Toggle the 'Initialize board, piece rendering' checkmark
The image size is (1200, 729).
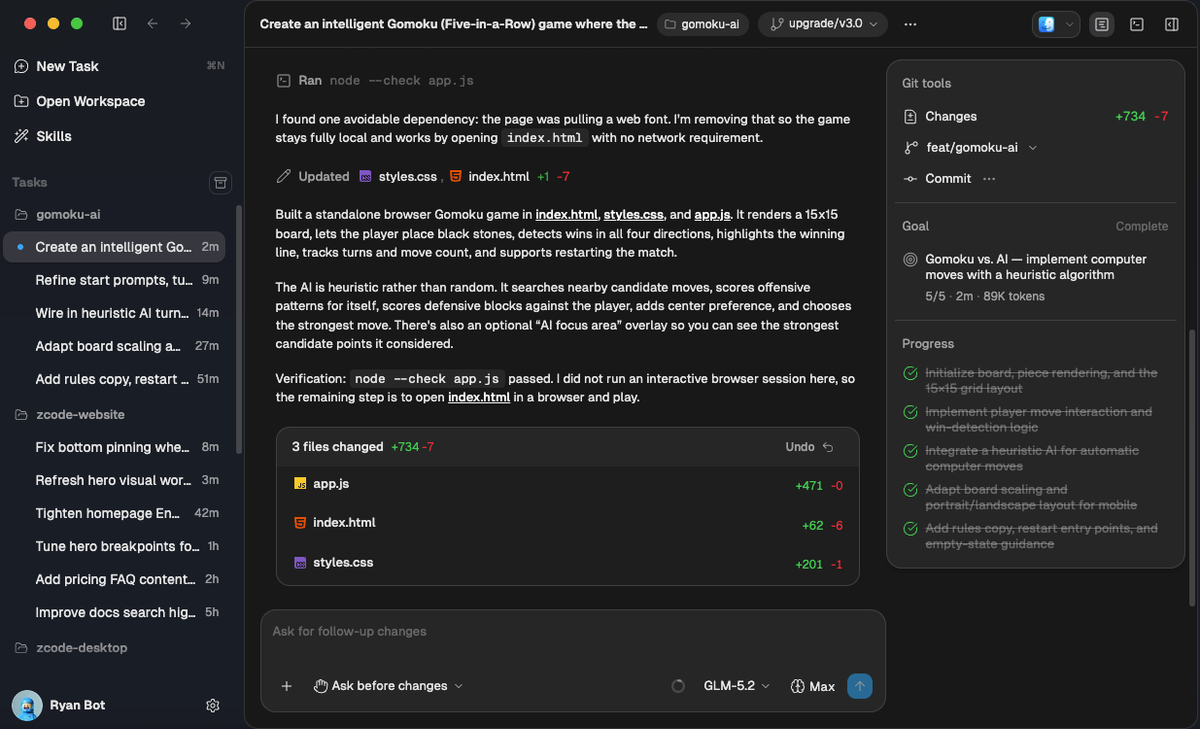910,373
